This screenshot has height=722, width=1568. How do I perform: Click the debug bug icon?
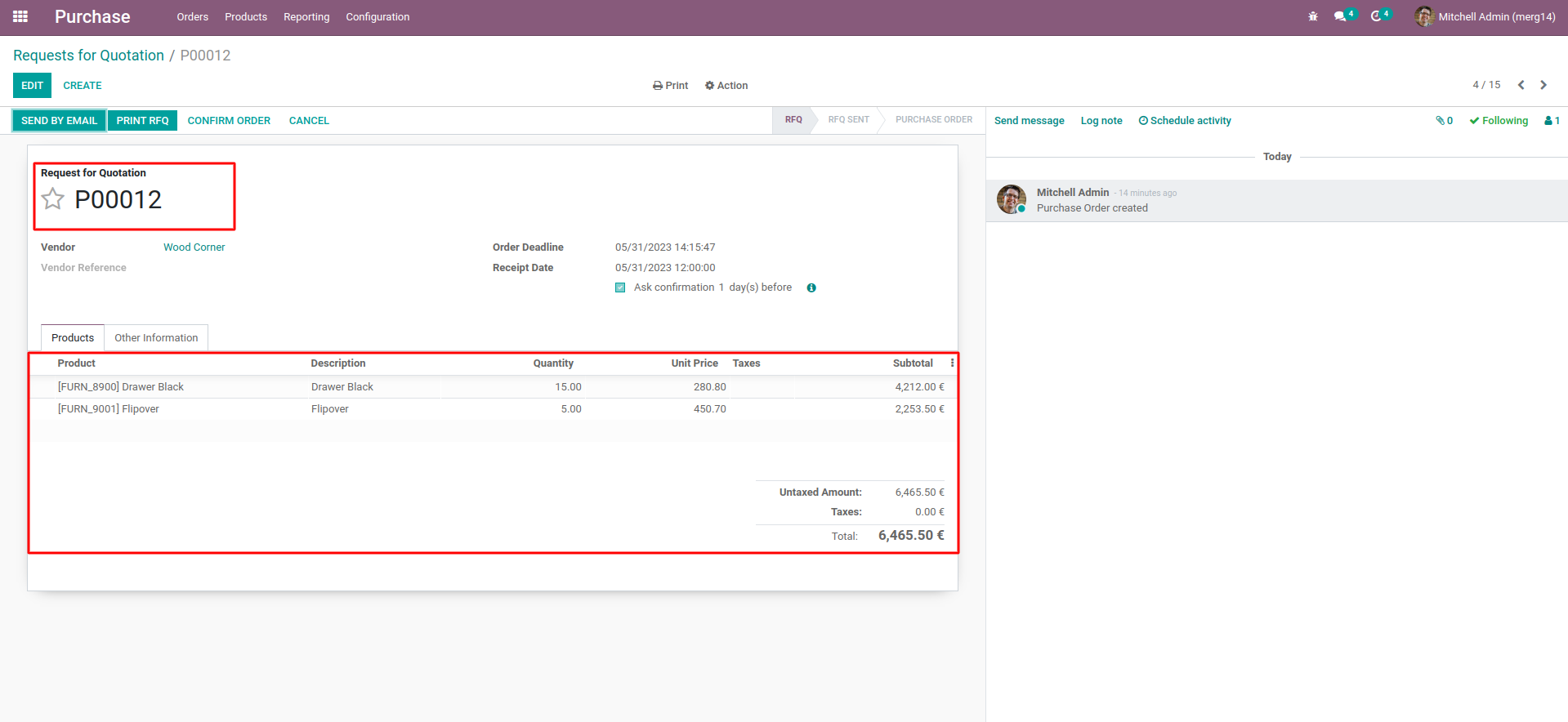tap(1313, 16)
